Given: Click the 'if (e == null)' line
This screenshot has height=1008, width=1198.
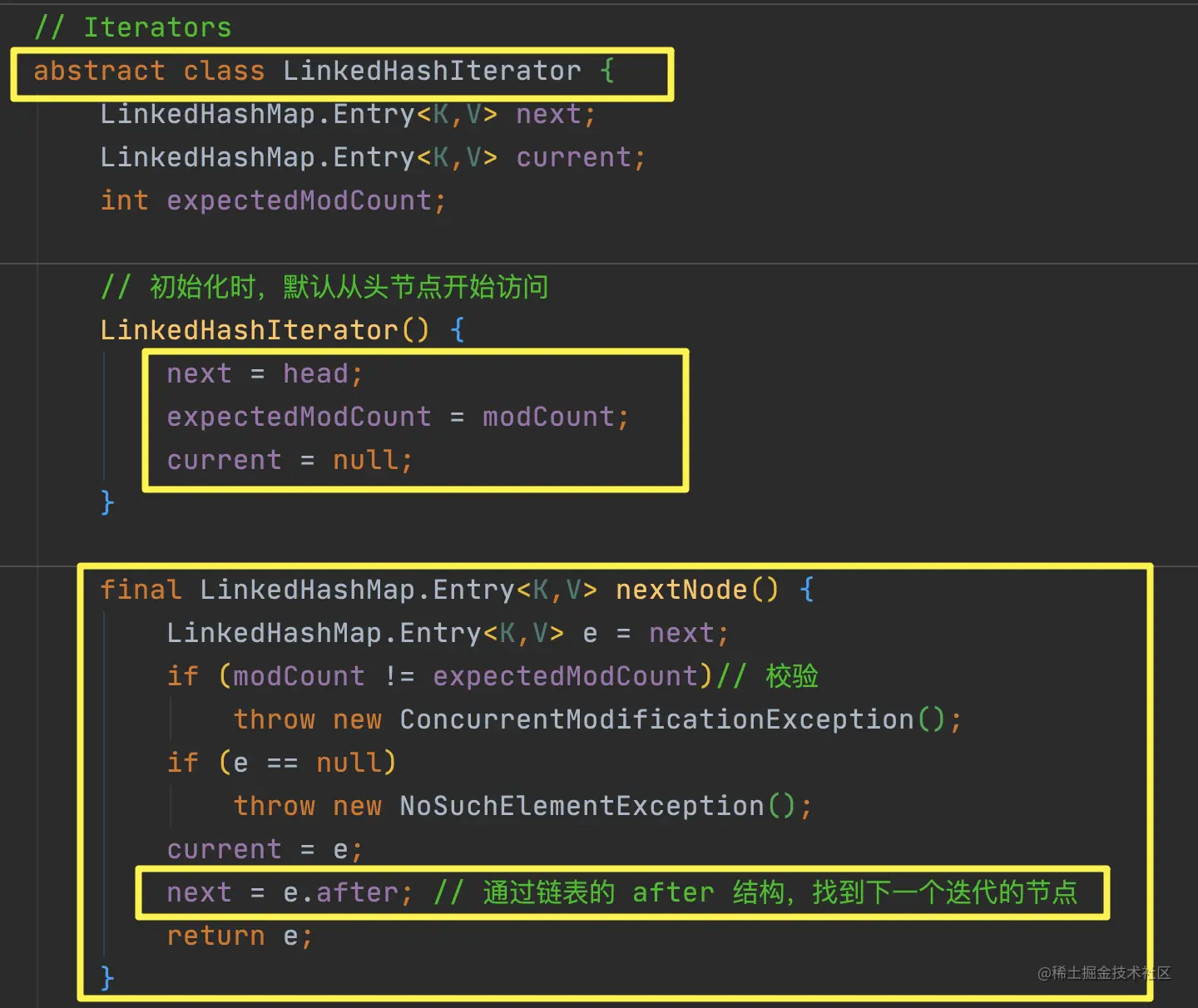Looking at the screenshot, I should (281, 763).
